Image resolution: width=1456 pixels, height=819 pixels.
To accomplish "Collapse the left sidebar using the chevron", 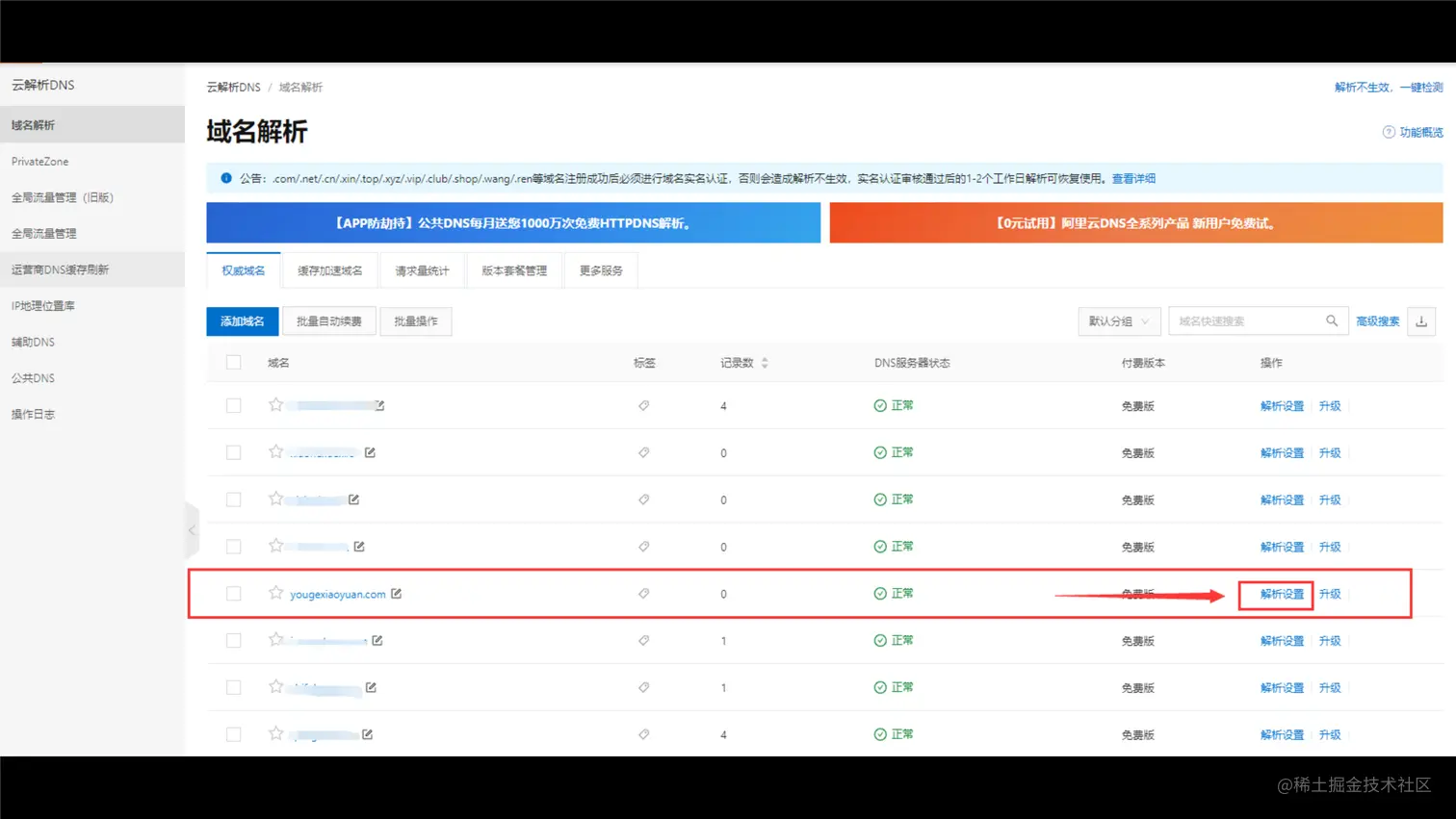I will [191, 530].
